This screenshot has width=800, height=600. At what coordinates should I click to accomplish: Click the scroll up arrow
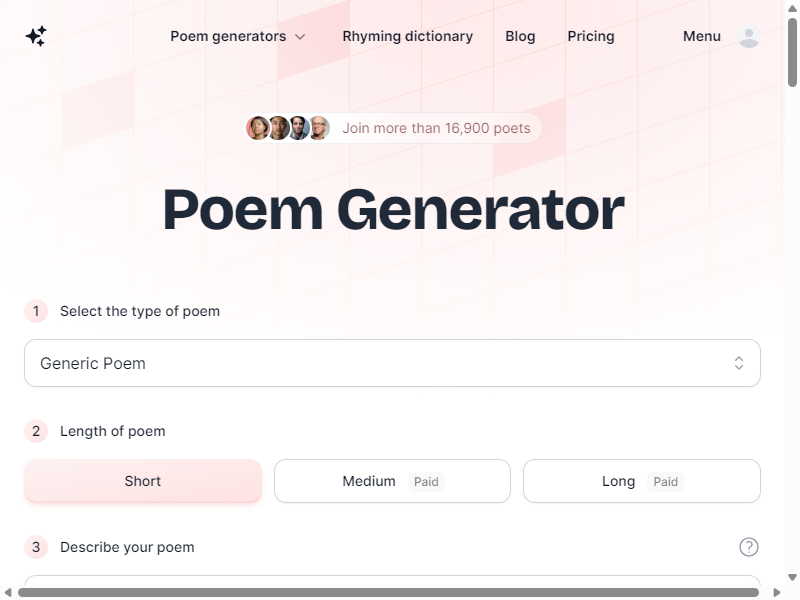[x=792, y=8]
